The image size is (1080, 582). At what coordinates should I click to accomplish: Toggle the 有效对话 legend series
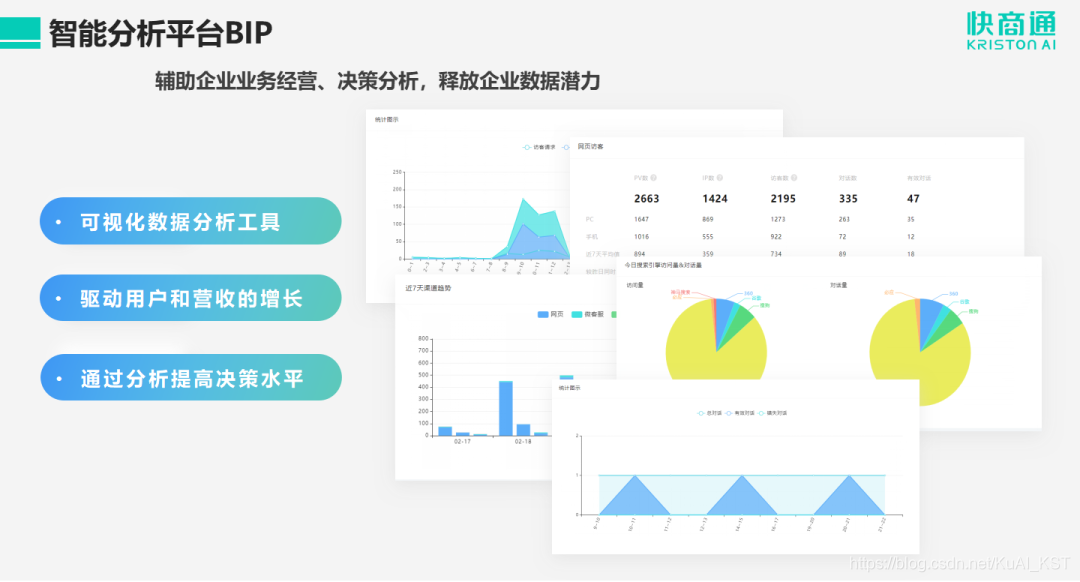(x=741, y=413)
